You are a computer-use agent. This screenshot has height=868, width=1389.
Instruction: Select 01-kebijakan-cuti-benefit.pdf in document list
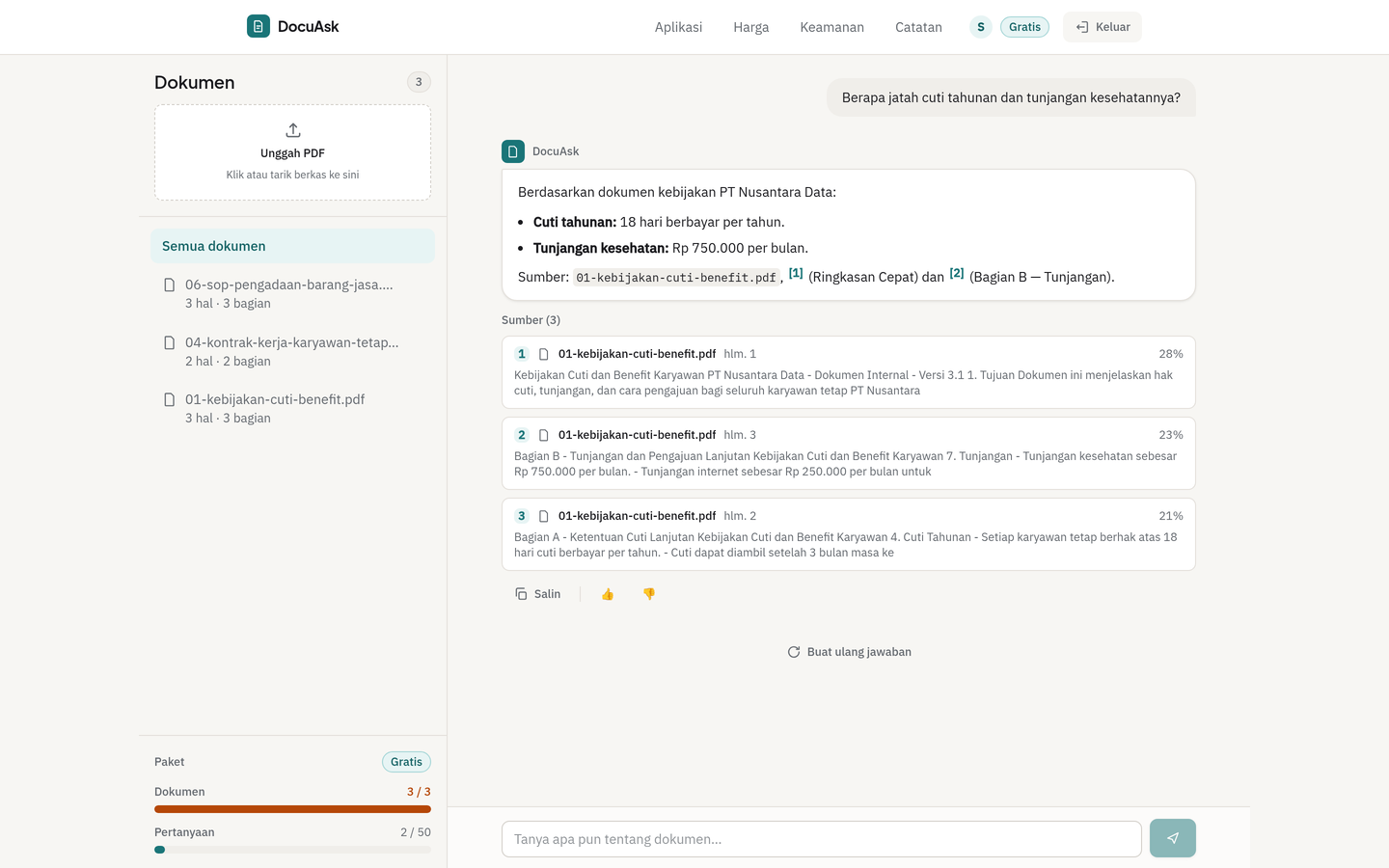point(292,409)
